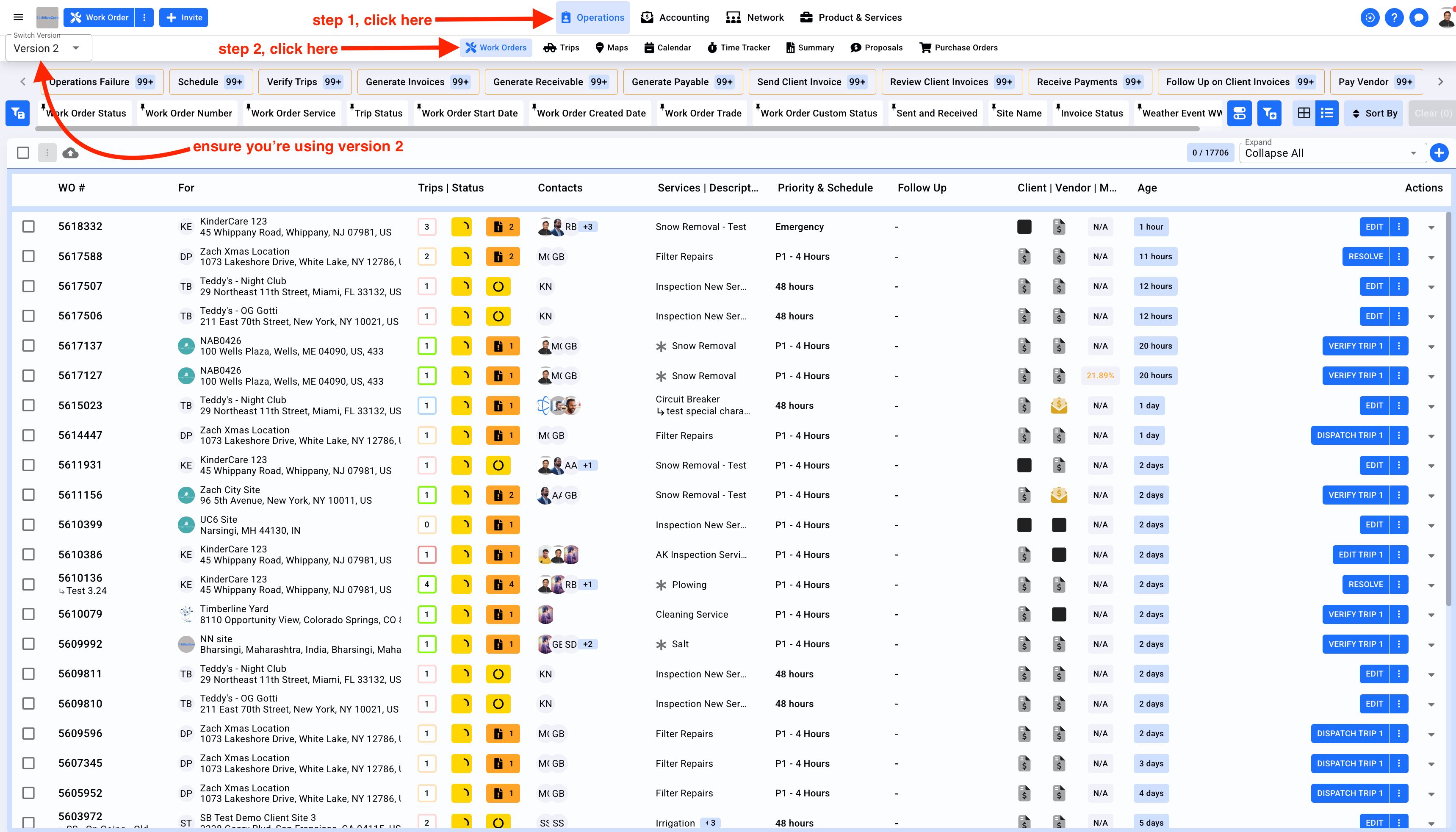
Task: Open the chat messages icon
Action: pyautogui.click(x=1418, y=18)
